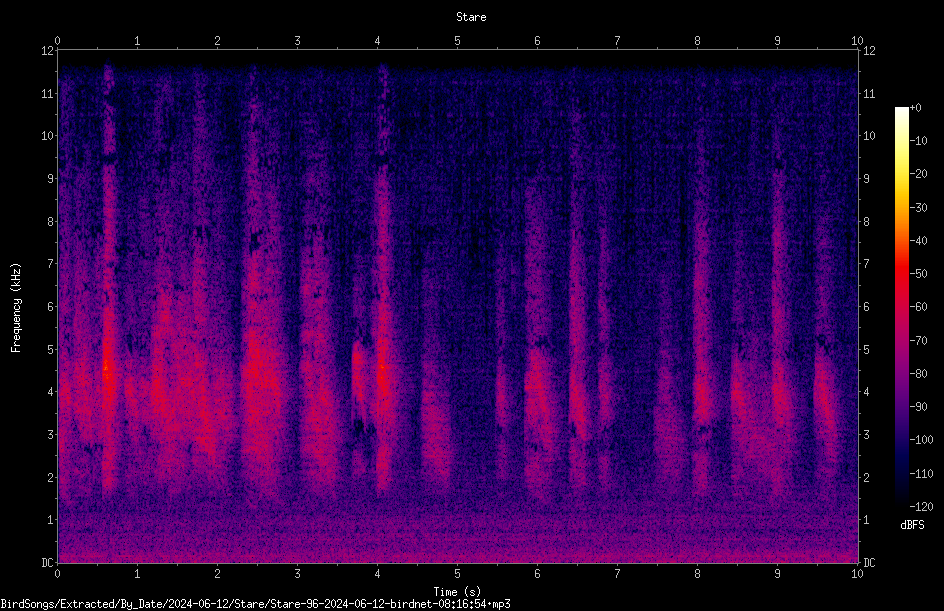
Task: Click the 10 second tick on top axis
Action: pyautogui.click(x=857, y=40)
